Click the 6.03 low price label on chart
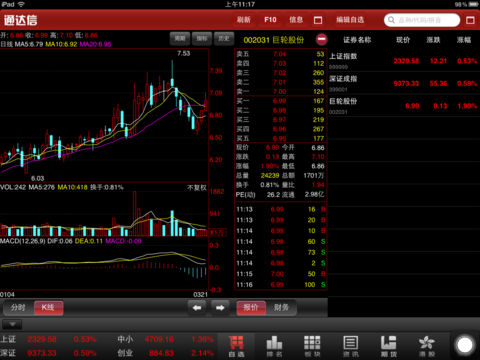This screenshot has height=360, width=480. (x=38, y=178)
